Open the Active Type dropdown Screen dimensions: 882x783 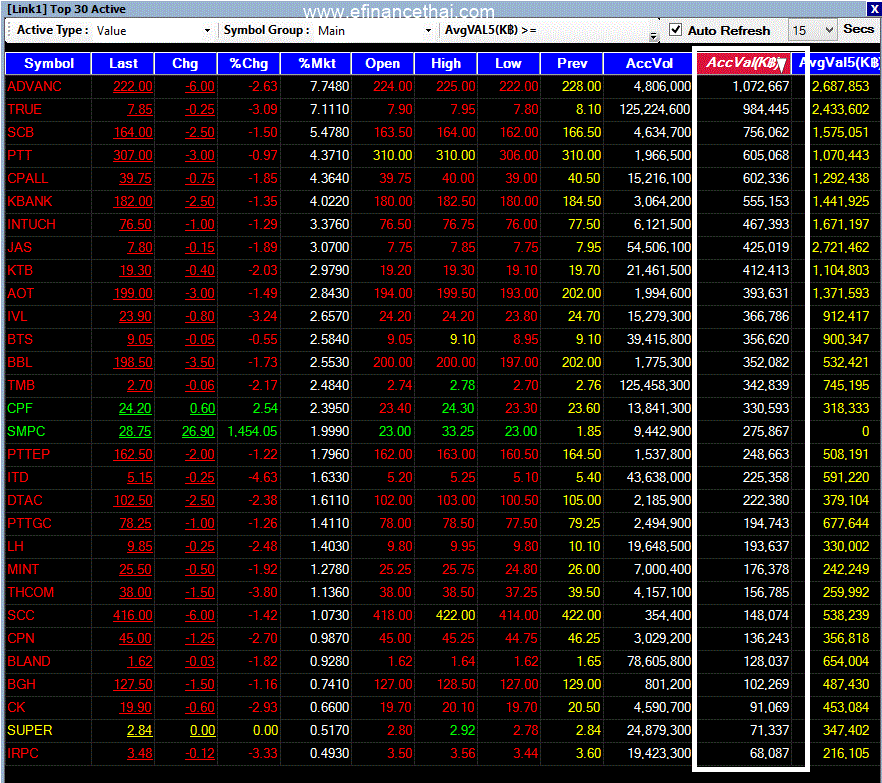[x=207, y=30]
